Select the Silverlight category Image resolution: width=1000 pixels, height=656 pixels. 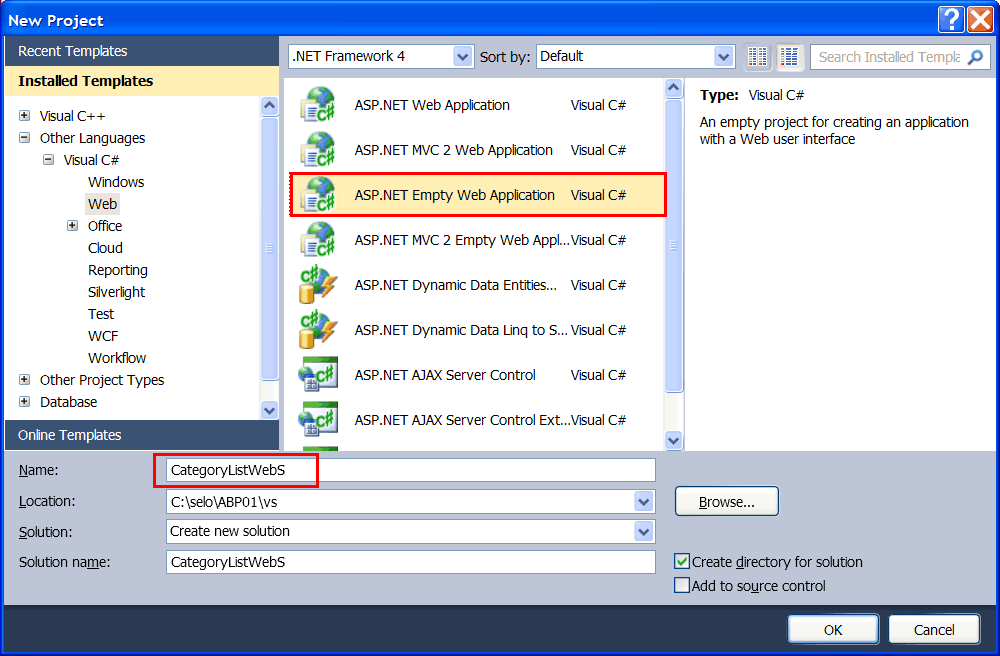(117, 292)
